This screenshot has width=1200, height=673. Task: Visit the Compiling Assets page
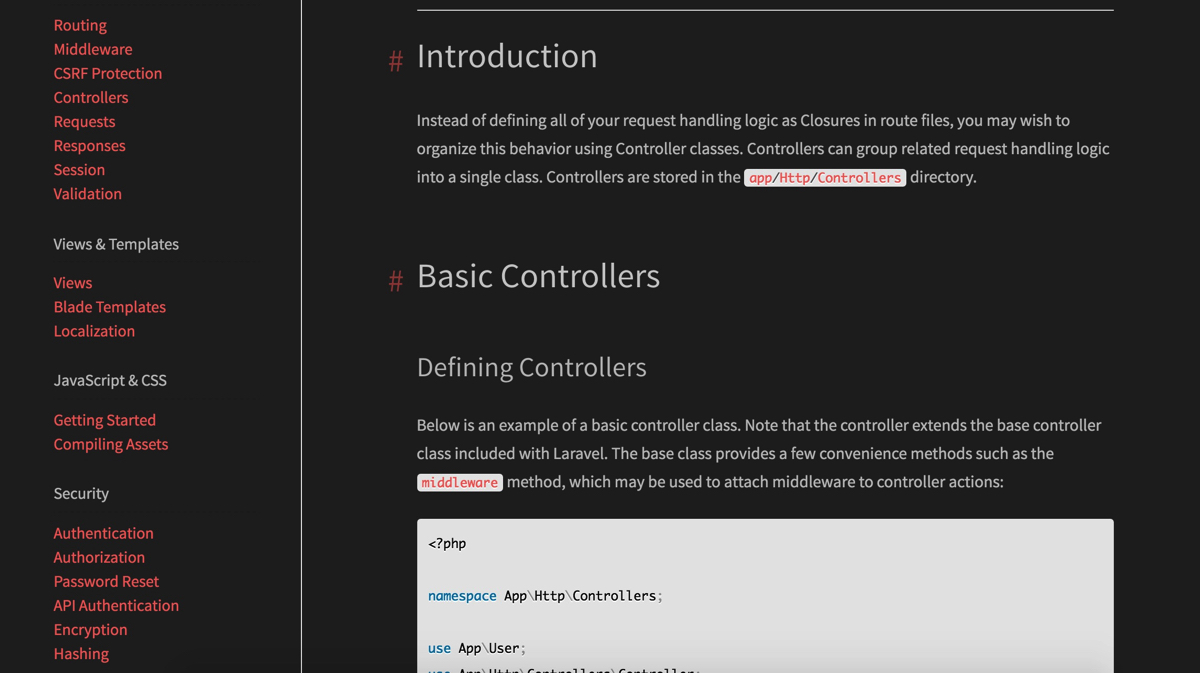110,444
